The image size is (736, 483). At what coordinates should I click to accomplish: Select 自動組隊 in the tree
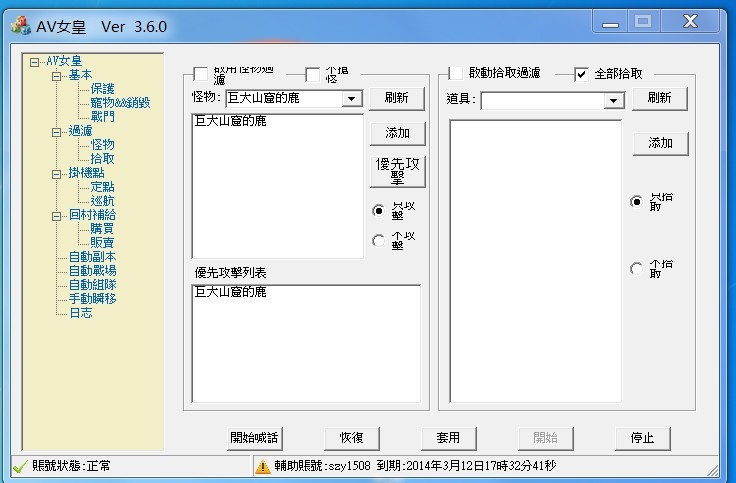pos(92,285)
